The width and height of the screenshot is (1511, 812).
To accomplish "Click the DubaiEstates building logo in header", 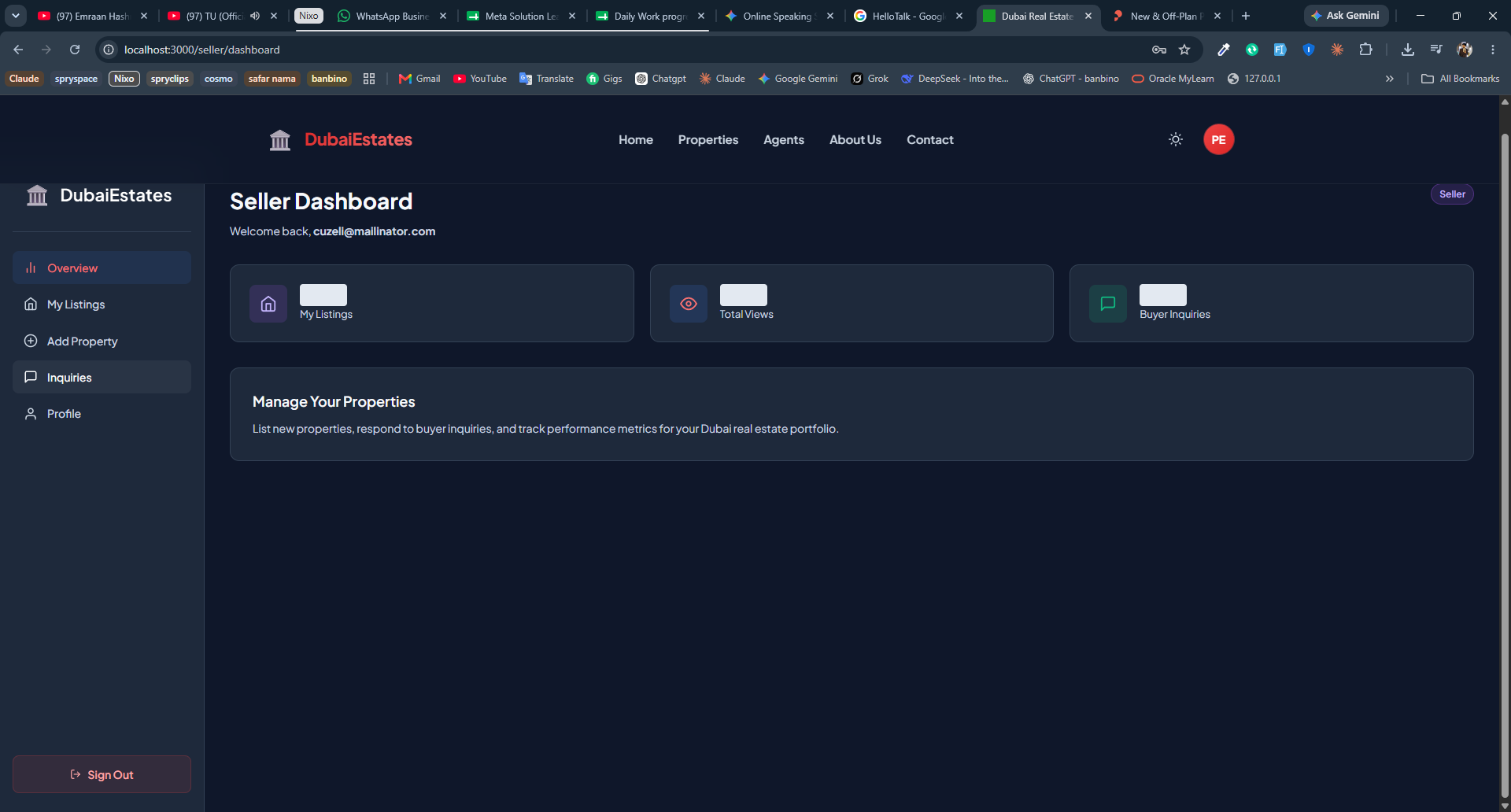I will point(280,140).
